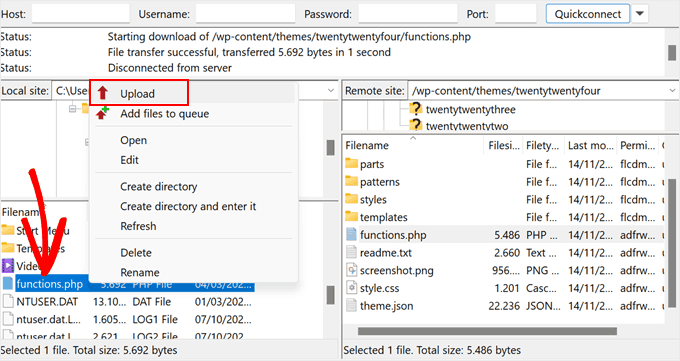Select the 22.236 filesize cell of theme.json
The width and height of the screenshot is (680, 361).
click(x=504, y=306)
